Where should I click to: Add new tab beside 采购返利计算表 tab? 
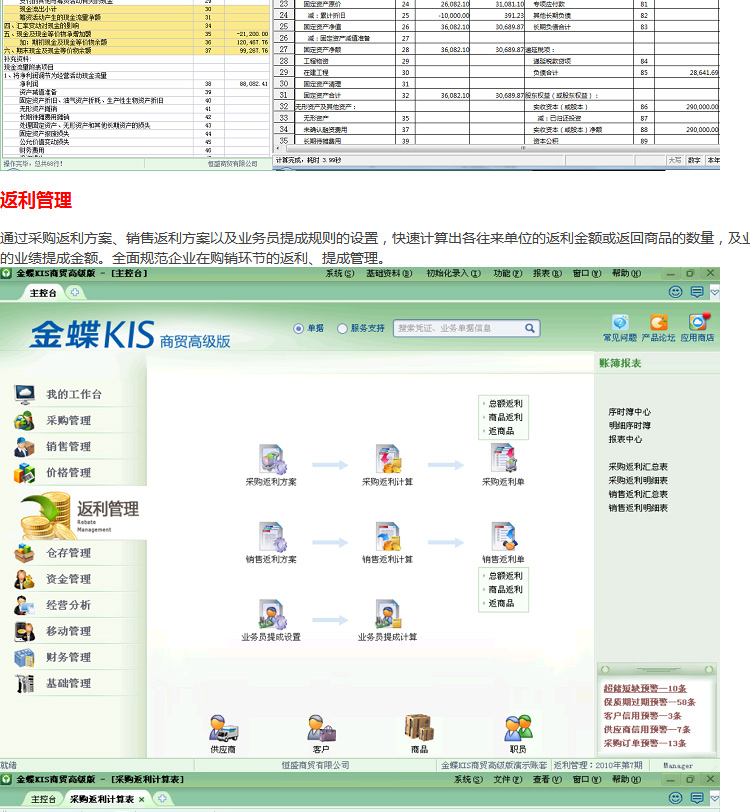click(x=162, y=799)
